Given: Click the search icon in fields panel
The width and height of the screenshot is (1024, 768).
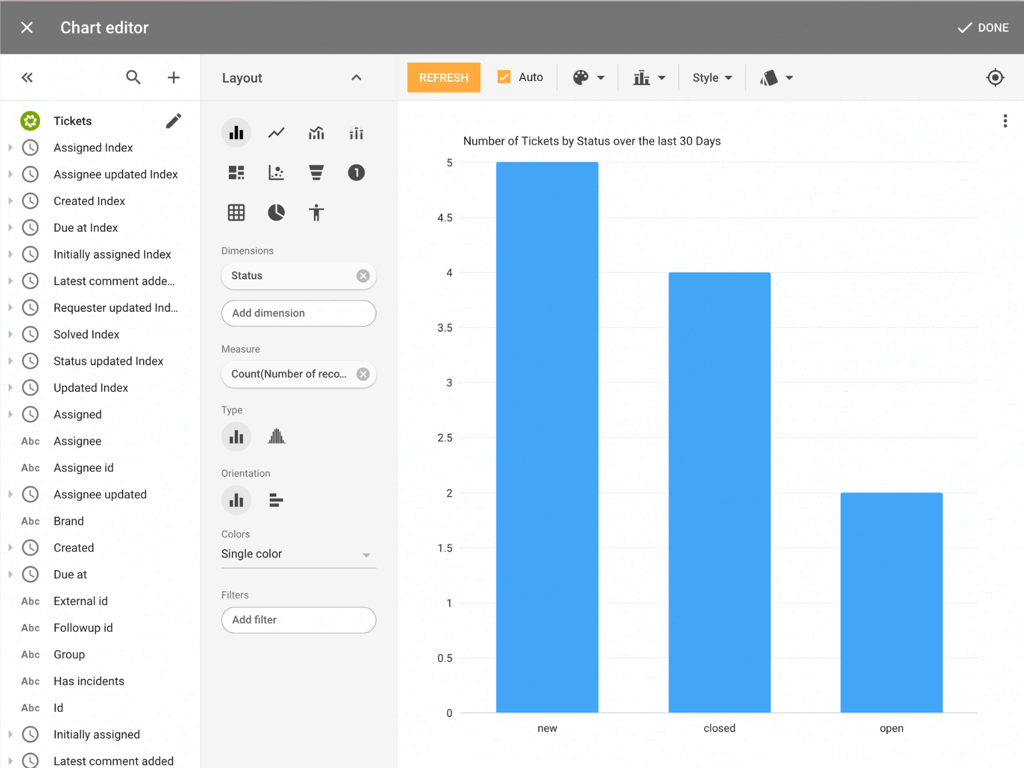Looking at the screenshot, I should pyautogui.click(x=133, y=77).
